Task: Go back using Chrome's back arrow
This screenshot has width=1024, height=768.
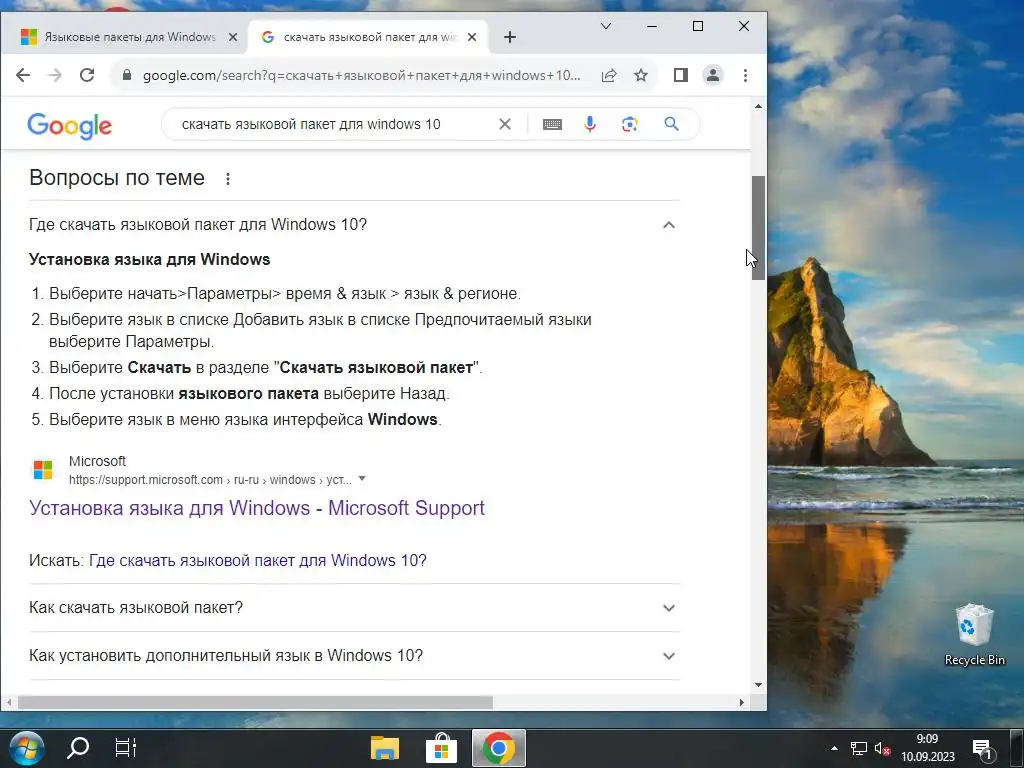Action: click(23, 75)
